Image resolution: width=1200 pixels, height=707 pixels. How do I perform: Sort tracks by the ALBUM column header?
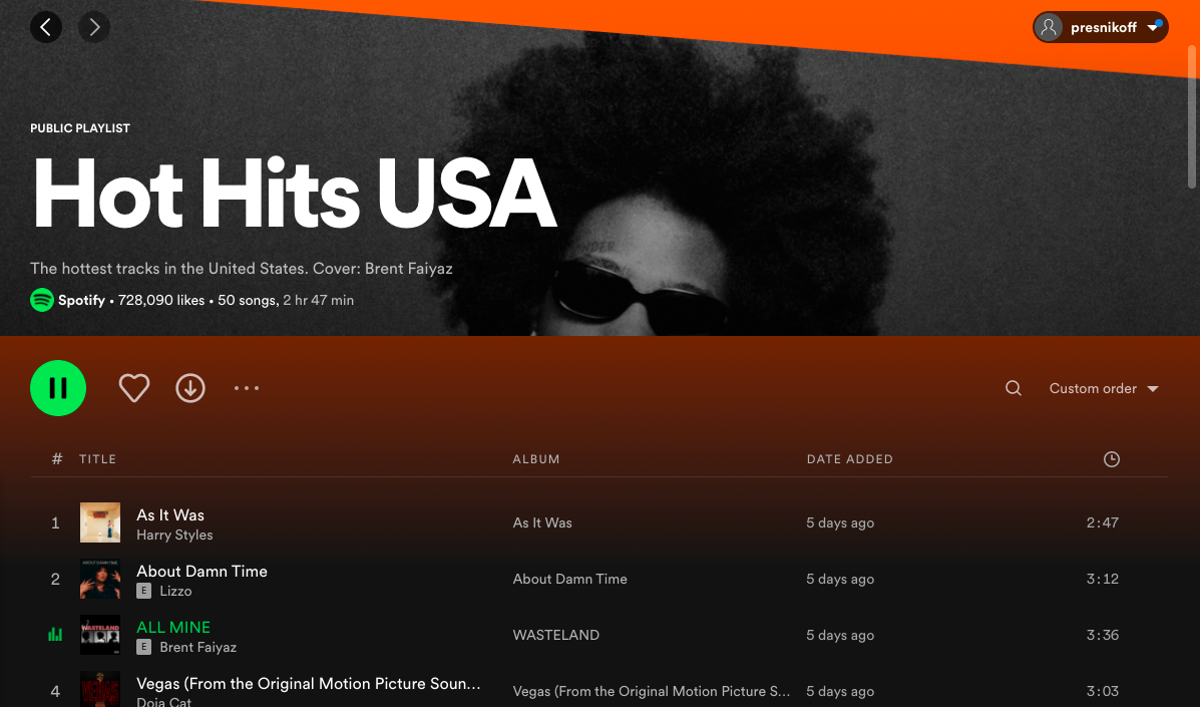(x=536, y=459)
